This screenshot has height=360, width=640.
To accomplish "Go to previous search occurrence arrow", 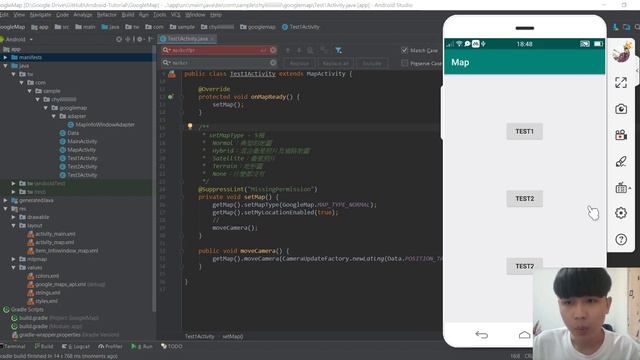I will (x=288, y=50).
